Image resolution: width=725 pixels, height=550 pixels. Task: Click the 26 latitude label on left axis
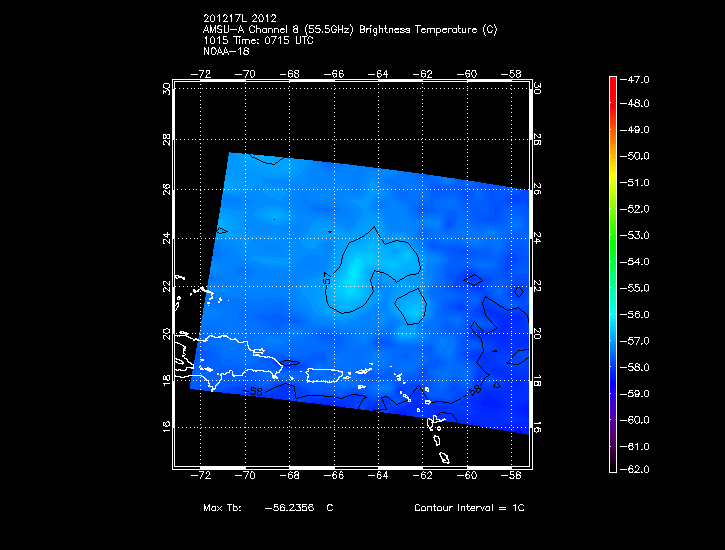point(166,189)
